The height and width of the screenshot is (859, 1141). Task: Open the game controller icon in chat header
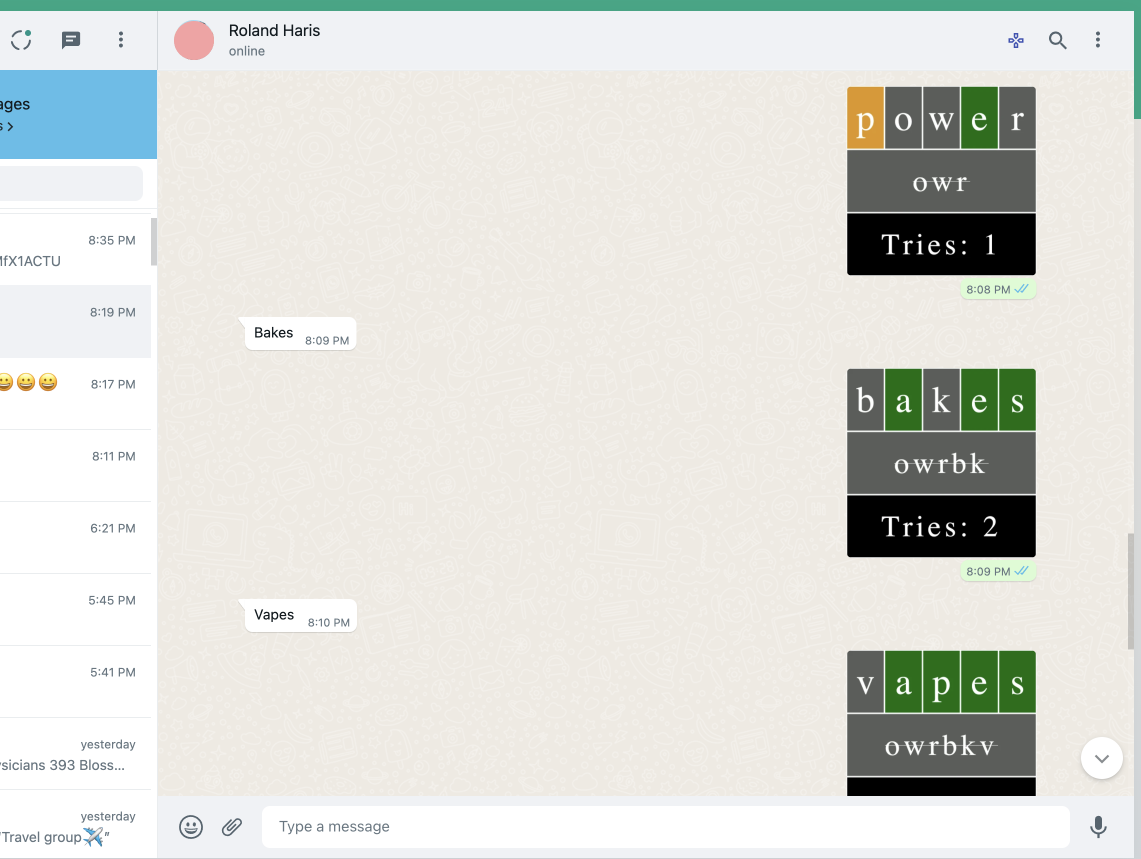pos(1015,40)
